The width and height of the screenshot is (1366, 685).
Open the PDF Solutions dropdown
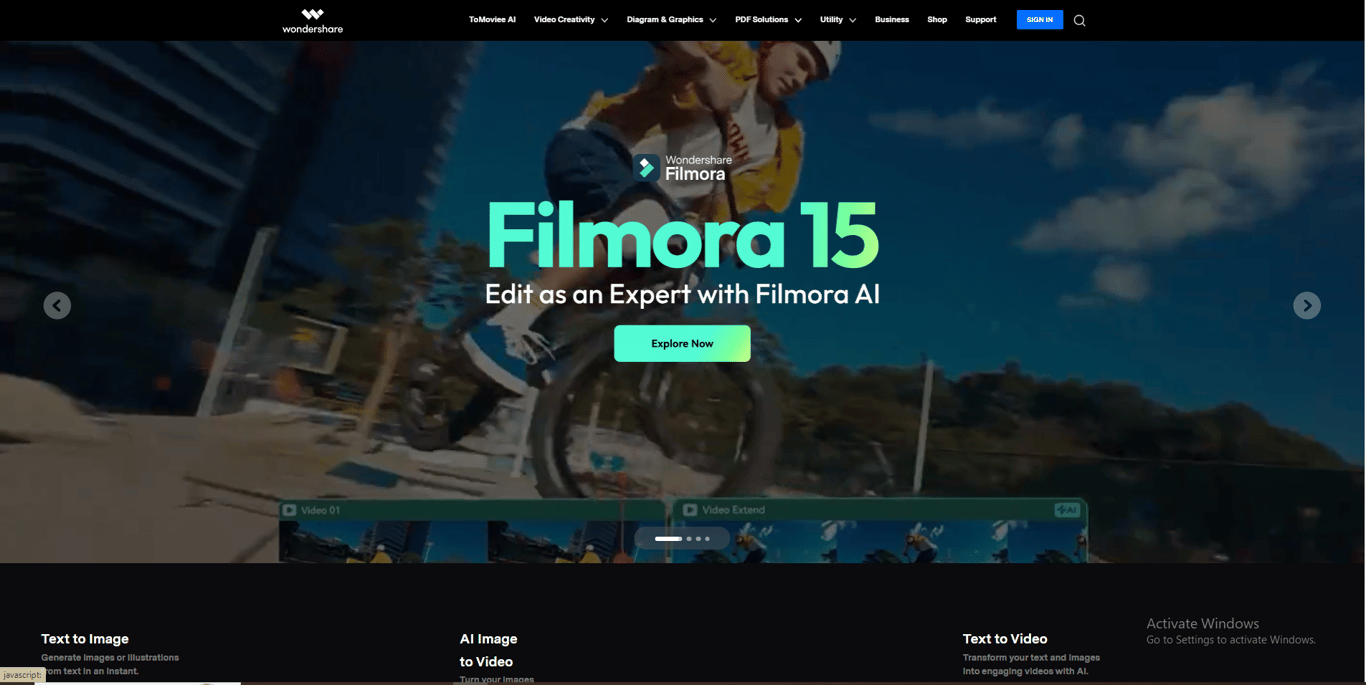(x=762, y=19)
